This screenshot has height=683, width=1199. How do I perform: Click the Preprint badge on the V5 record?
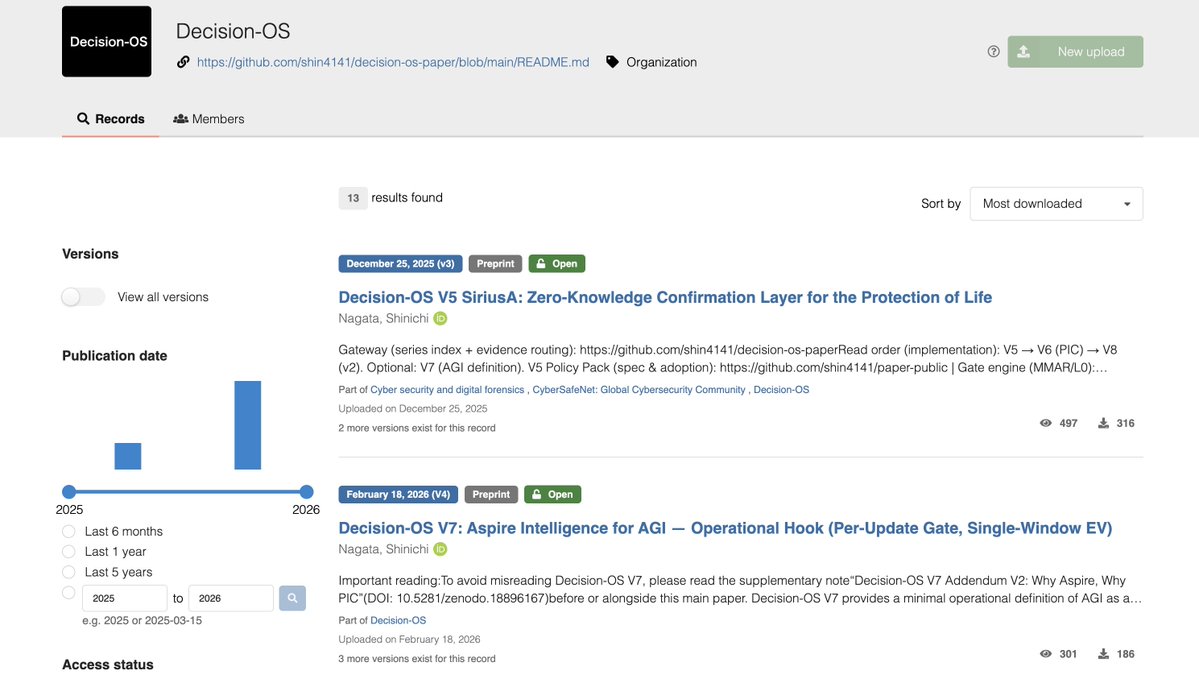[496, 264]
